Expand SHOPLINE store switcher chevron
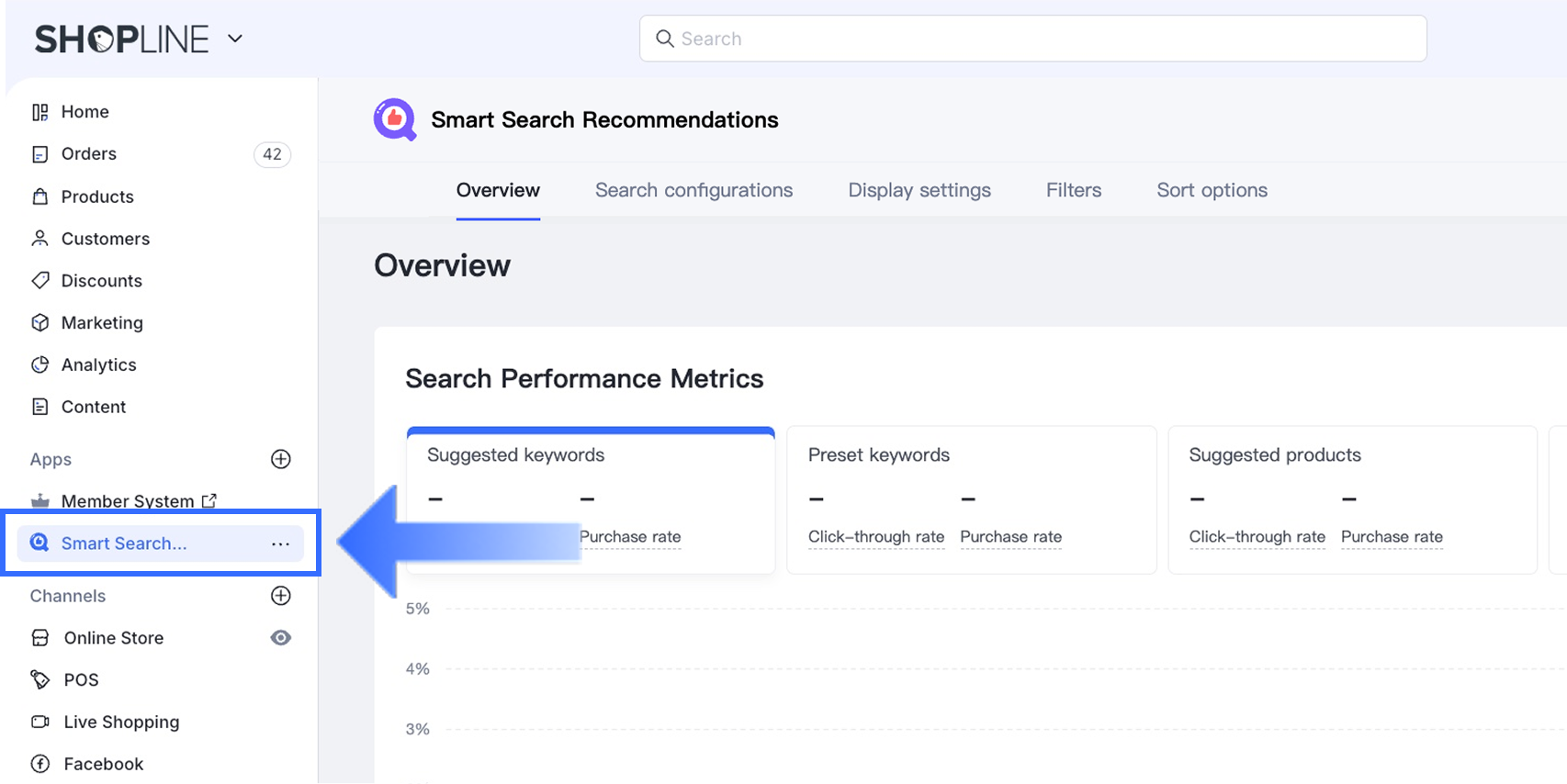Screen dimensions: 1567x784 235,39
